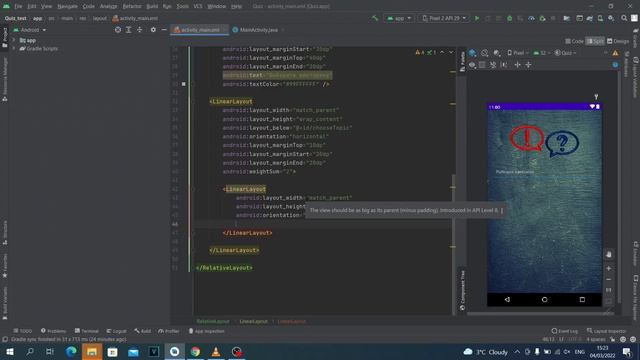640x360 pixels.
Task: Toggle the Component Tree side tab
Action: click(x=462, y=290)
